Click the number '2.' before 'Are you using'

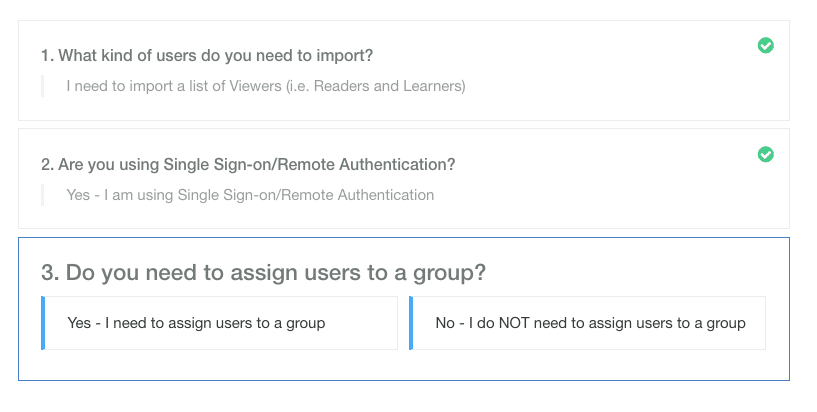(x=47, y=164)
